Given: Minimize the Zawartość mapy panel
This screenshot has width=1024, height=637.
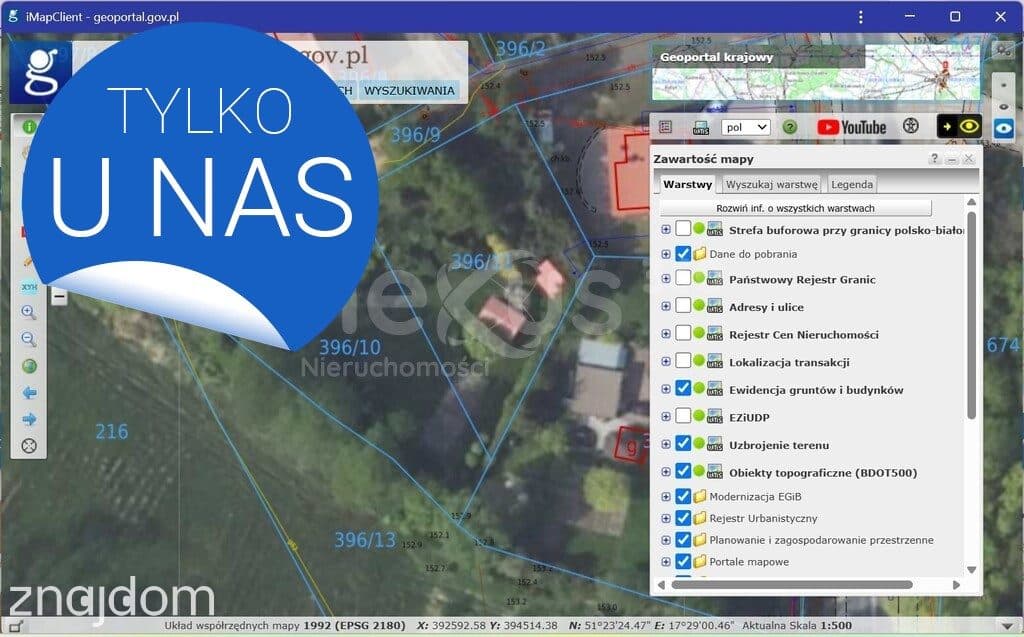Looking at the screenshot, I should [952, 158].
